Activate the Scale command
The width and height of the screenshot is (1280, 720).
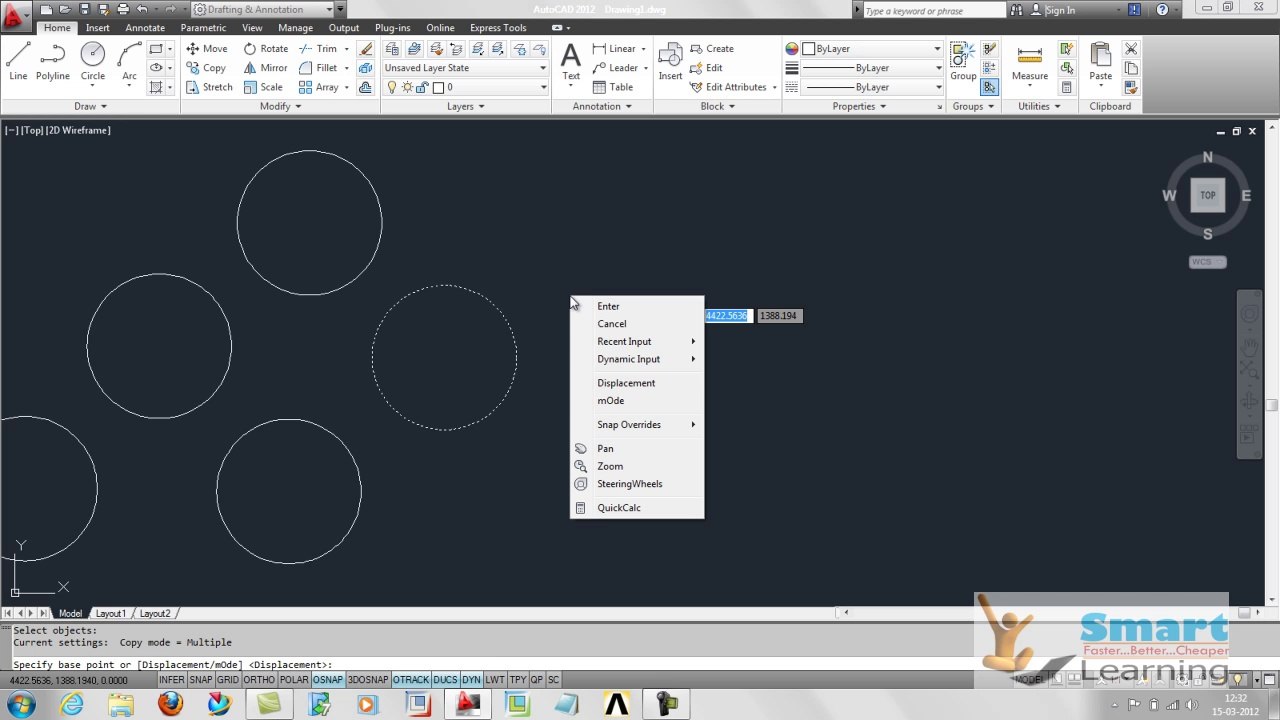[x=263, y=87]
